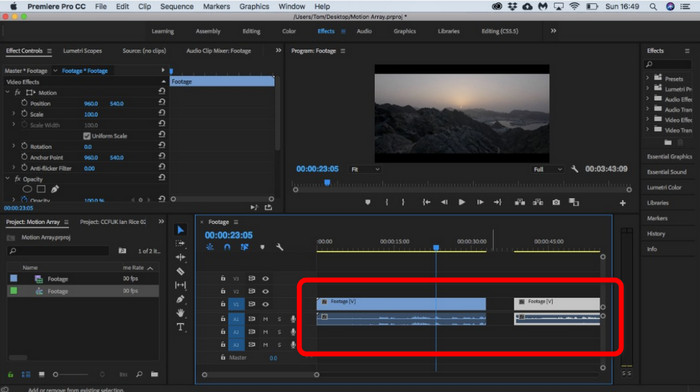Click the Export Frame camera button

pos(556,202)
